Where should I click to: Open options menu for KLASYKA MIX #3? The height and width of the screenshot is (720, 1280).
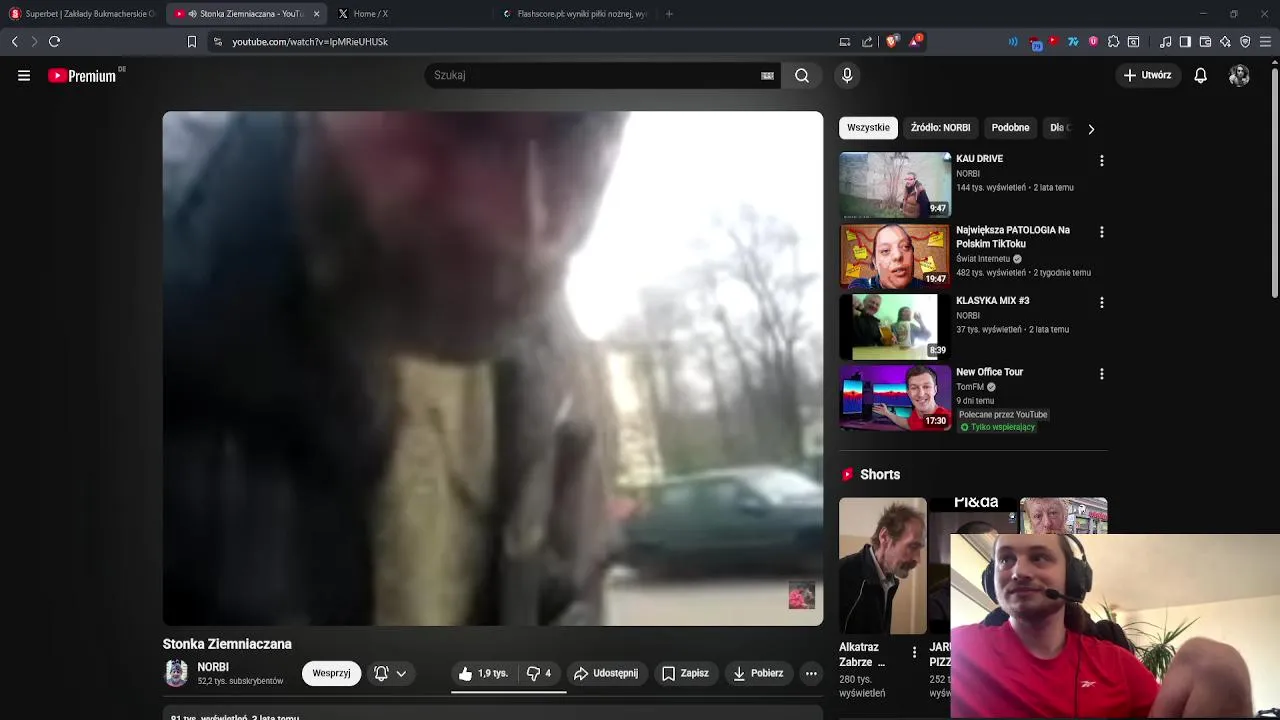coord(1102,302)
